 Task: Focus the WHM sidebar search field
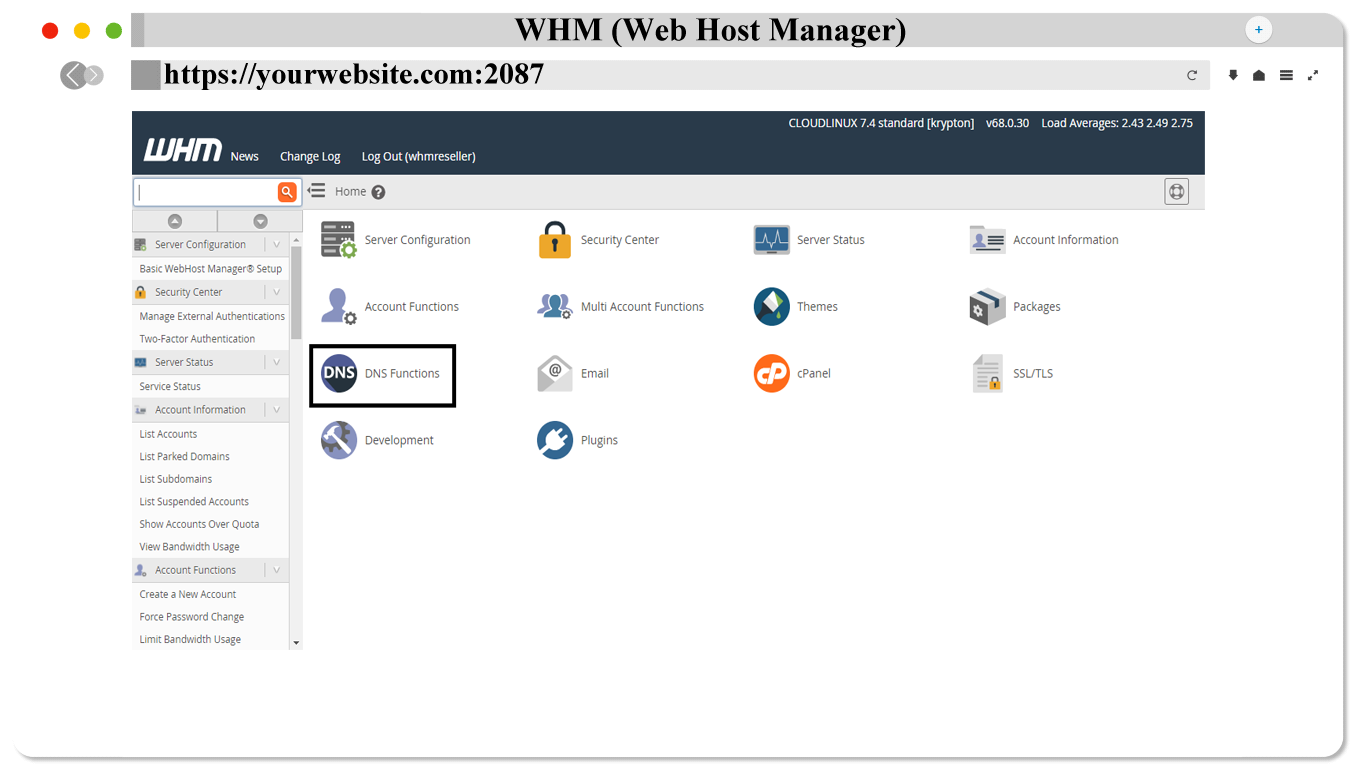point(206,192)
